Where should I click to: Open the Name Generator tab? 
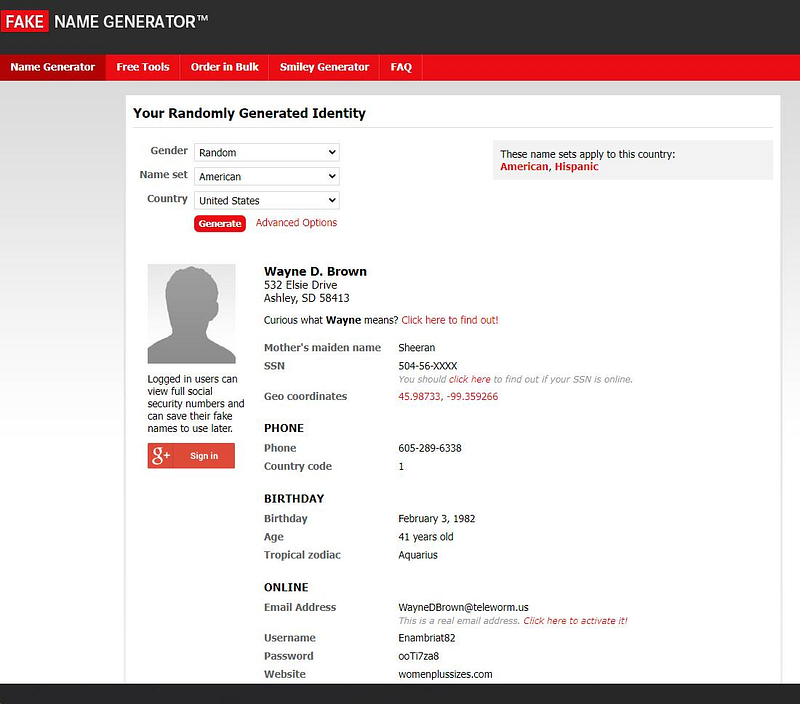pyautogui.click(x=53, y=67)
